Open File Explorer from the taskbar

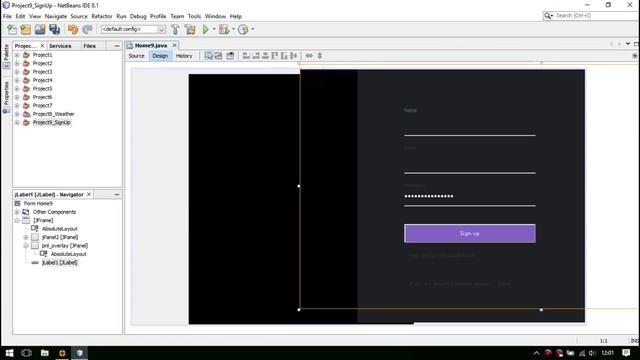coord(44,353)
